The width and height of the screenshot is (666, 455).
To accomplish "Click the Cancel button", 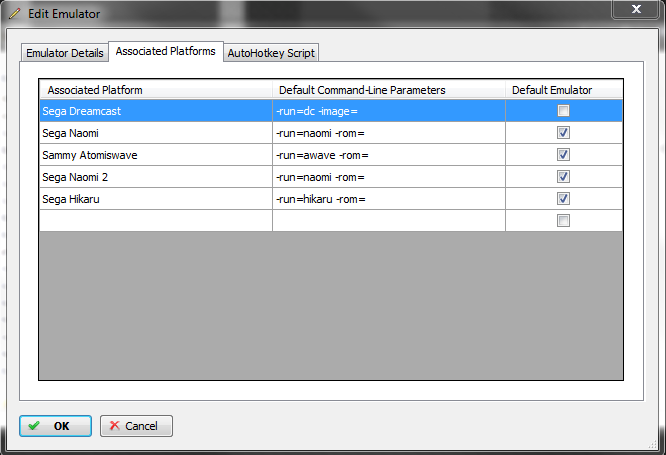I will (136, 426).
